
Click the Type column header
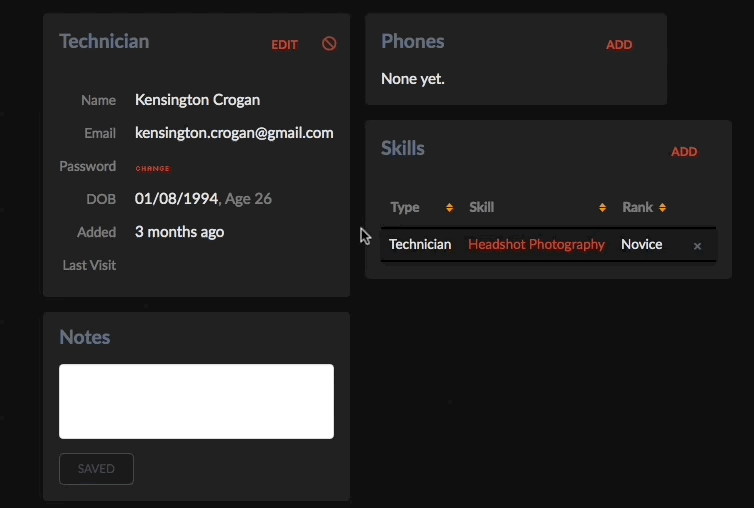coord(405,207)
